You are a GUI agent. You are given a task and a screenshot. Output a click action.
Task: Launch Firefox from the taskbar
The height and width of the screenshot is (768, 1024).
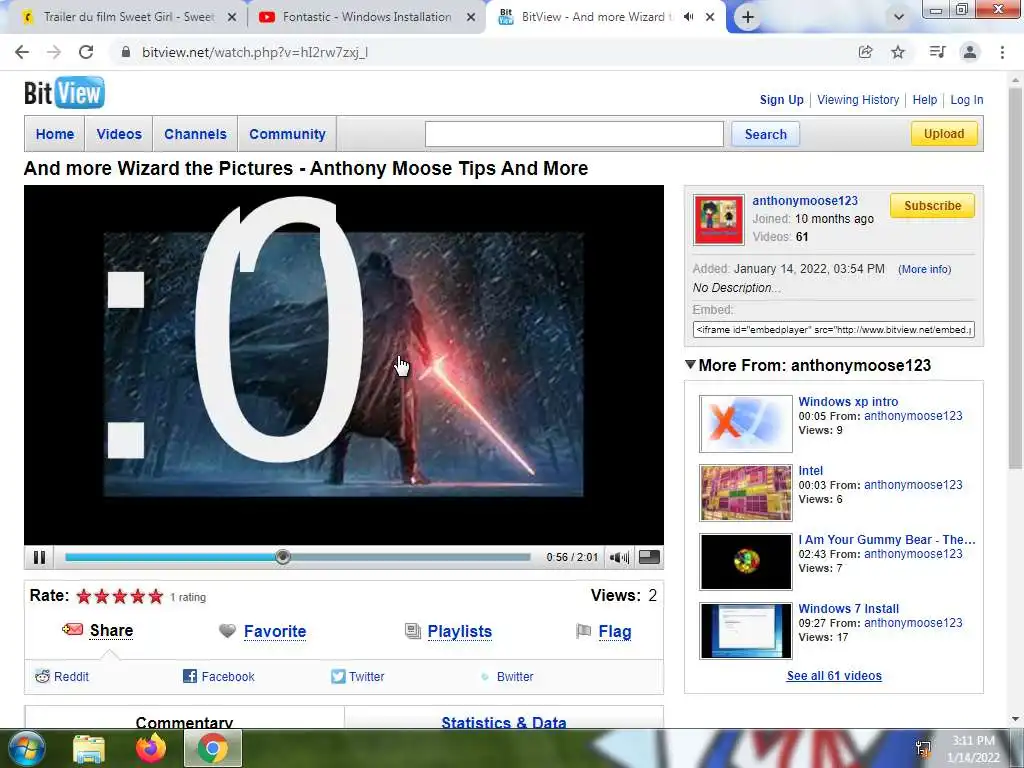tap(151, 748)
